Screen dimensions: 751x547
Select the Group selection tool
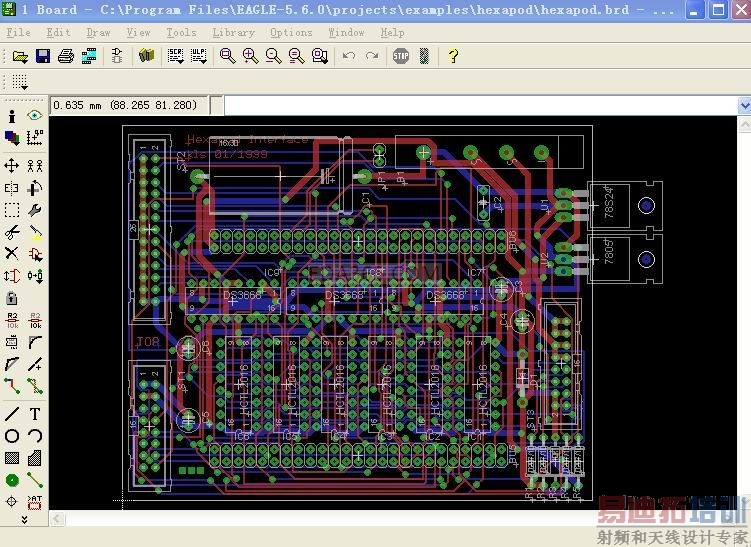tap(12, 210)
